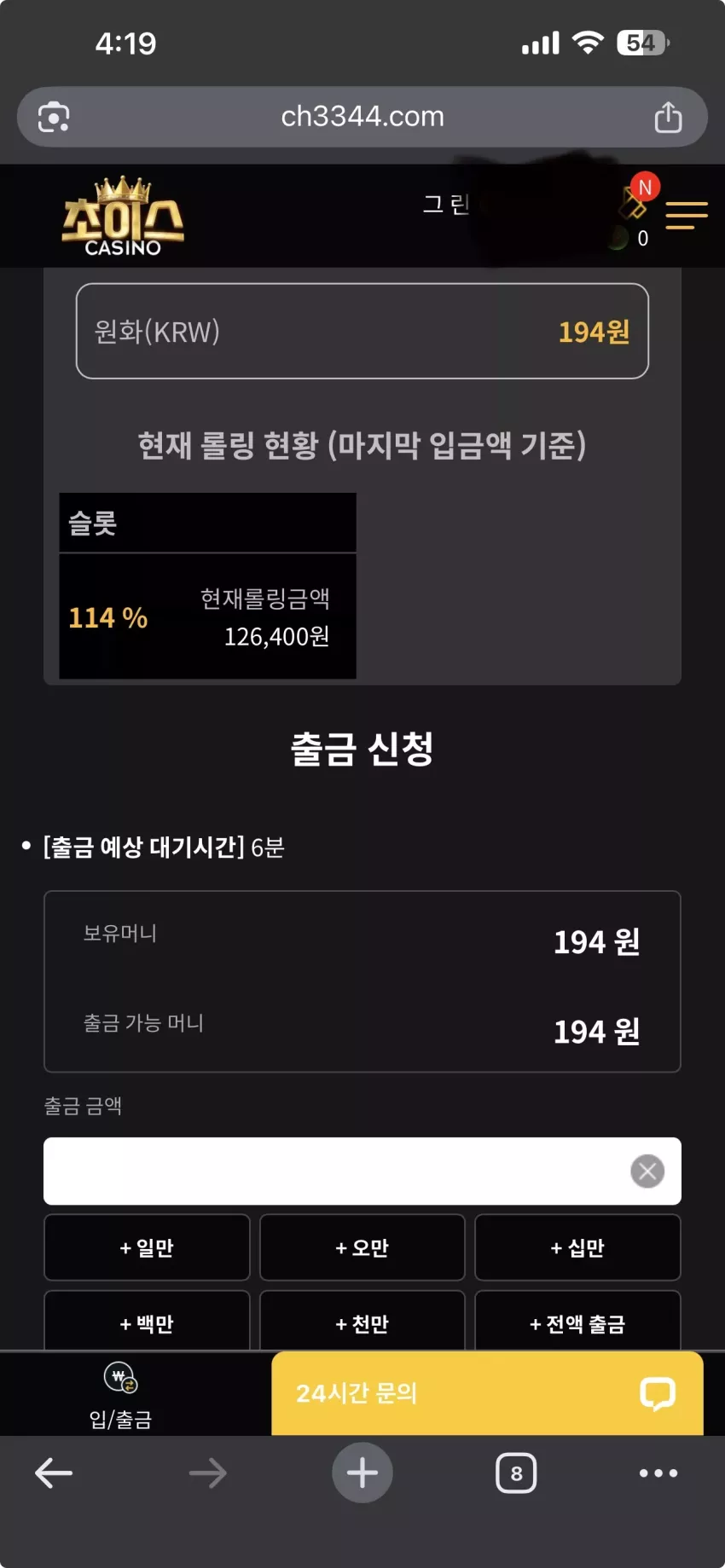Tap the chat bubble icon
The width and height of the screenshot is (725, 1568).
(658, 1394)
